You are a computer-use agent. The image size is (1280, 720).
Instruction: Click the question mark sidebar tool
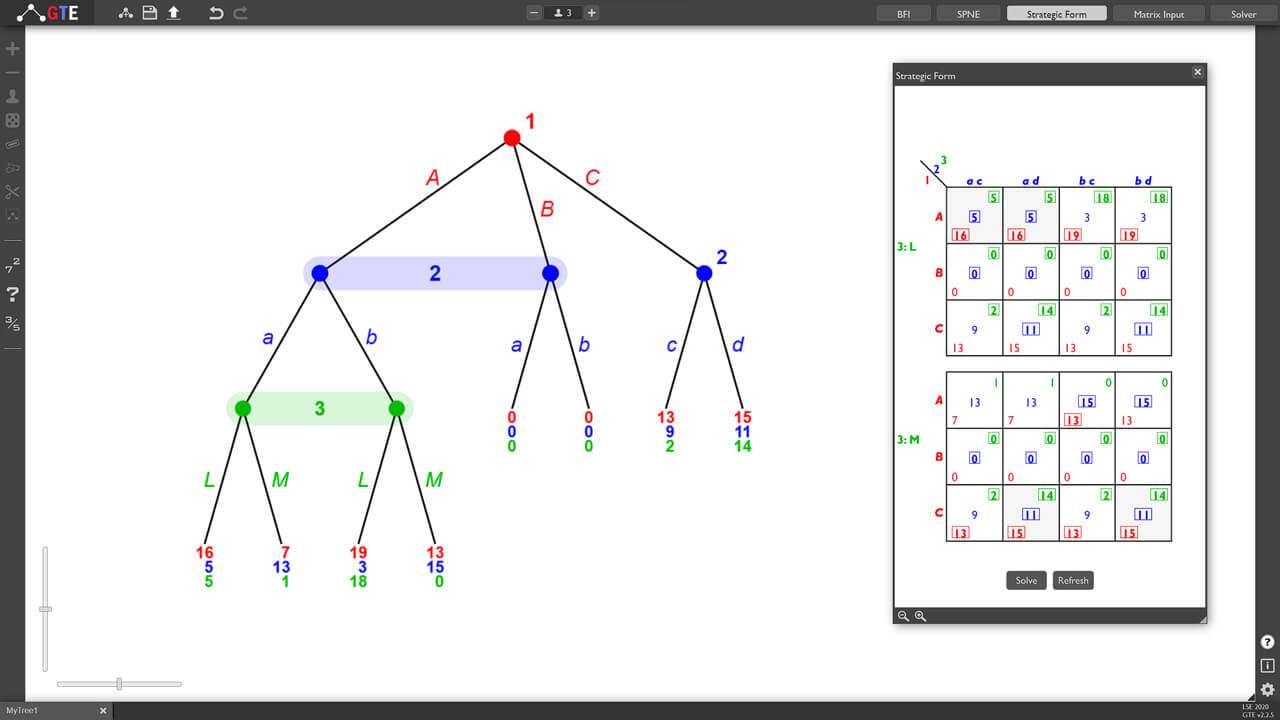[x=13, y=294]
